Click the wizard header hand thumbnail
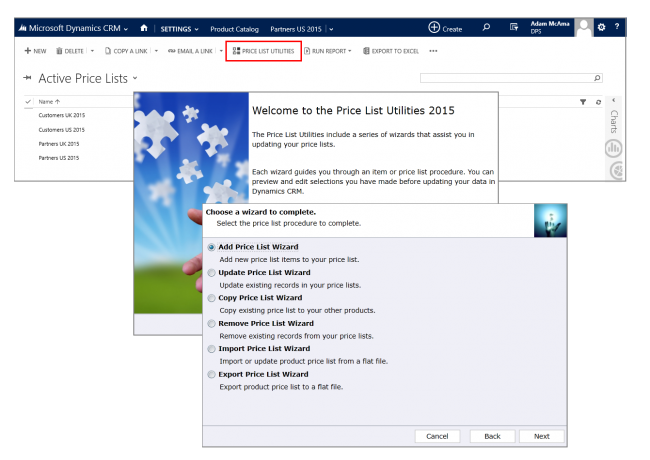650x460 pixels. (x=550, y=220)
